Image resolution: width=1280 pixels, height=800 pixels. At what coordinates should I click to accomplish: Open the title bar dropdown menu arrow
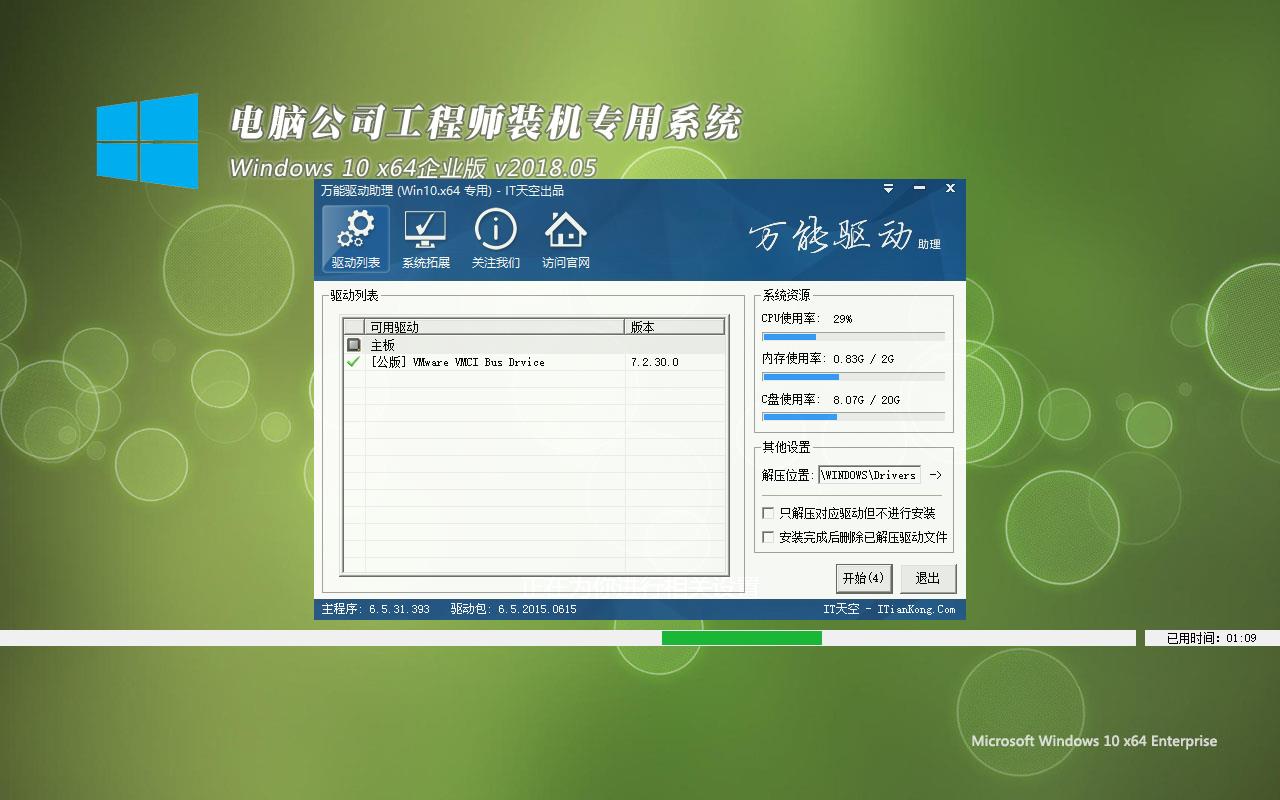(888, 188)
